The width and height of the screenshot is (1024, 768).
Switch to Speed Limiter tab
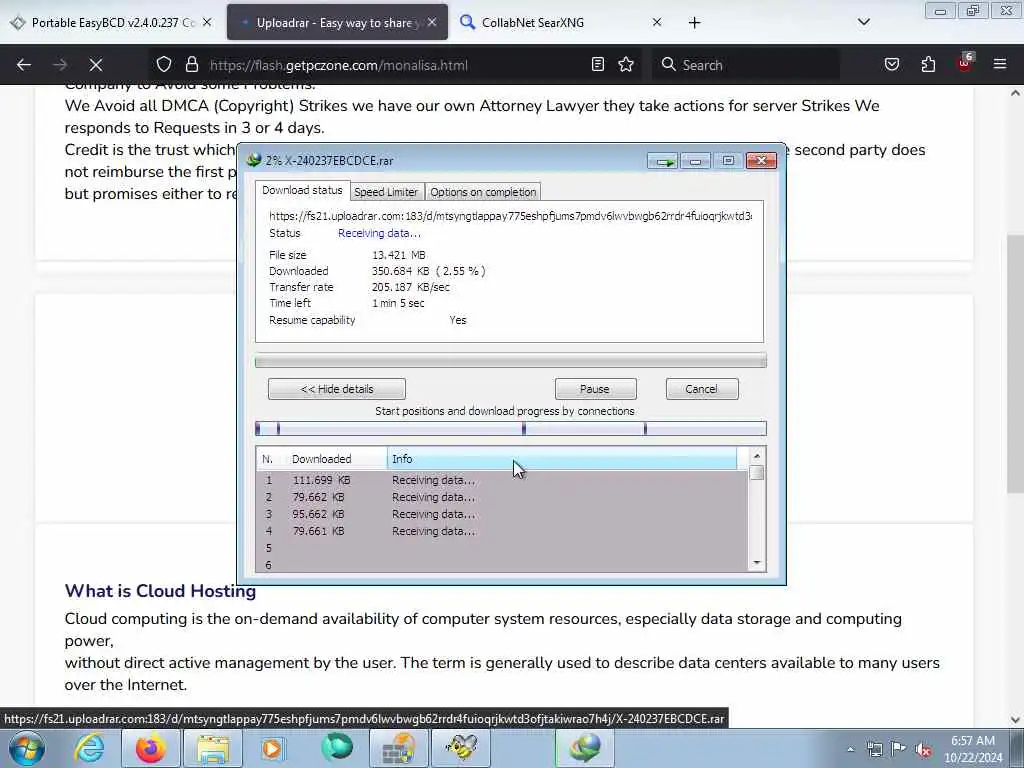point(386,192)
